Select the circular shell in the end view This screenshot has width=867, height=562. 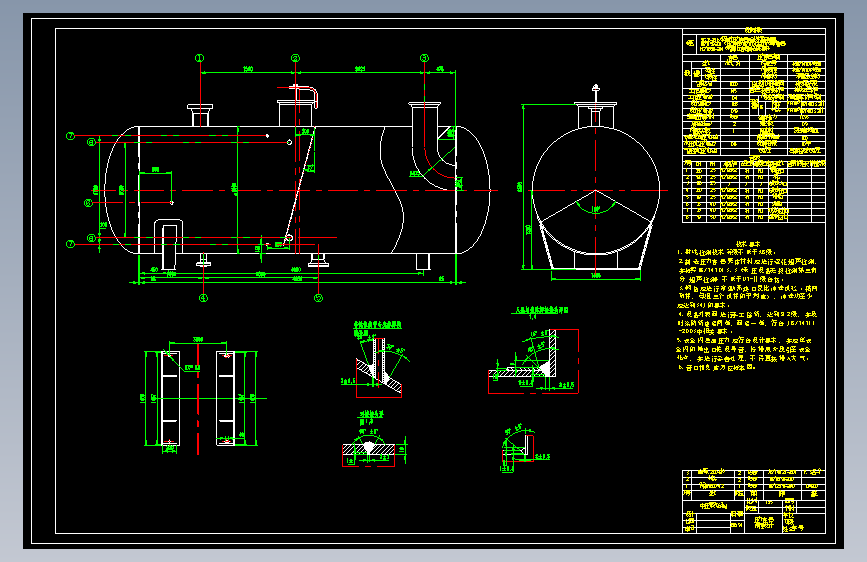point(596,190)
